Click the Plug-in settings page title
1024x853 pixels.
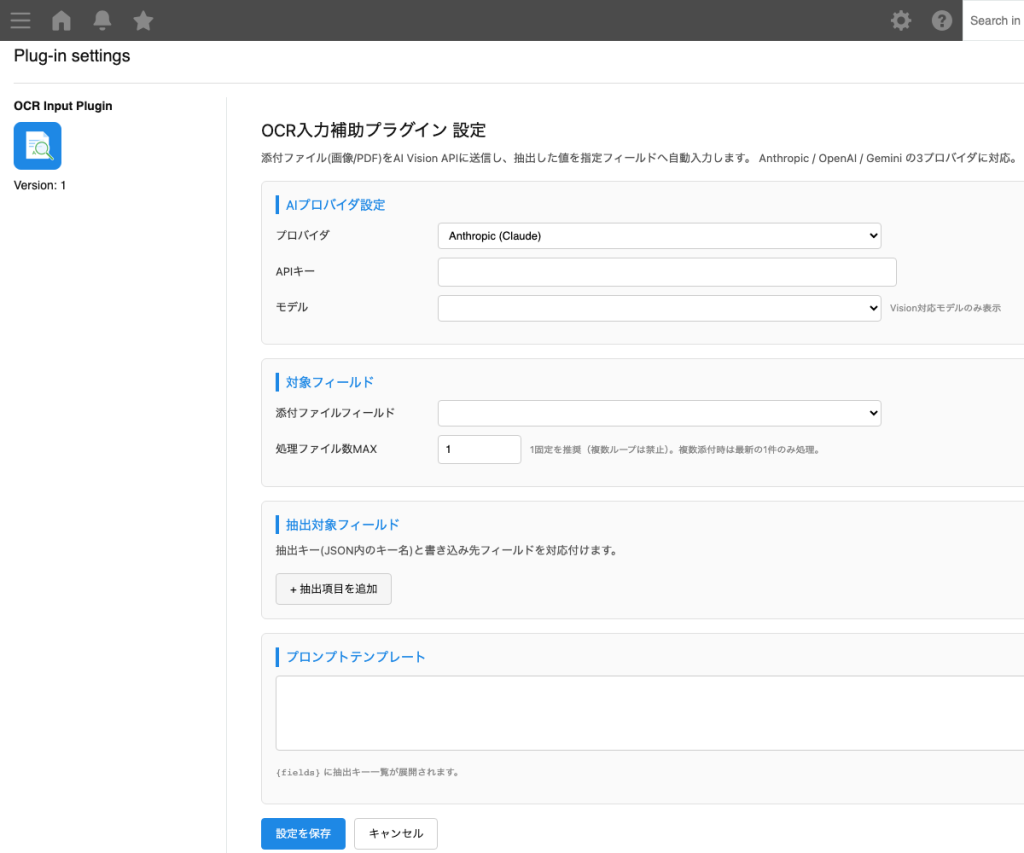click(71, 55)
